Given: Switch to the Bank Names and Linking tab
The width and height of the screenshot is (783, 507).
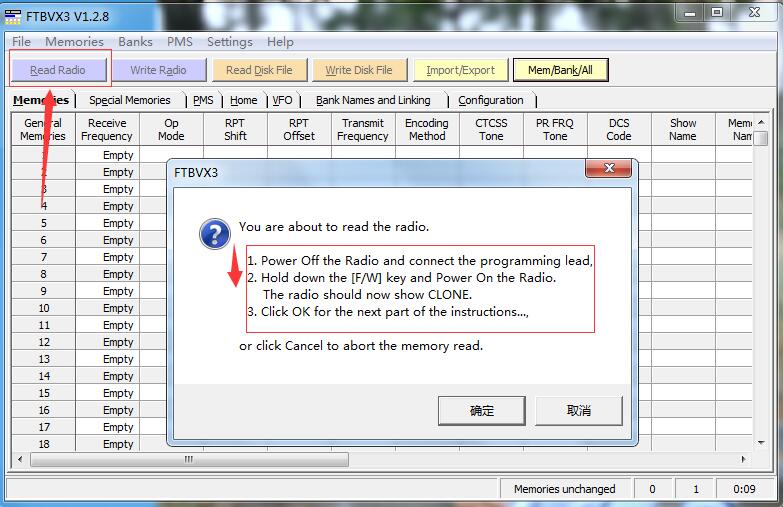Looking at the screenshot, I should [x=373, y=100].
